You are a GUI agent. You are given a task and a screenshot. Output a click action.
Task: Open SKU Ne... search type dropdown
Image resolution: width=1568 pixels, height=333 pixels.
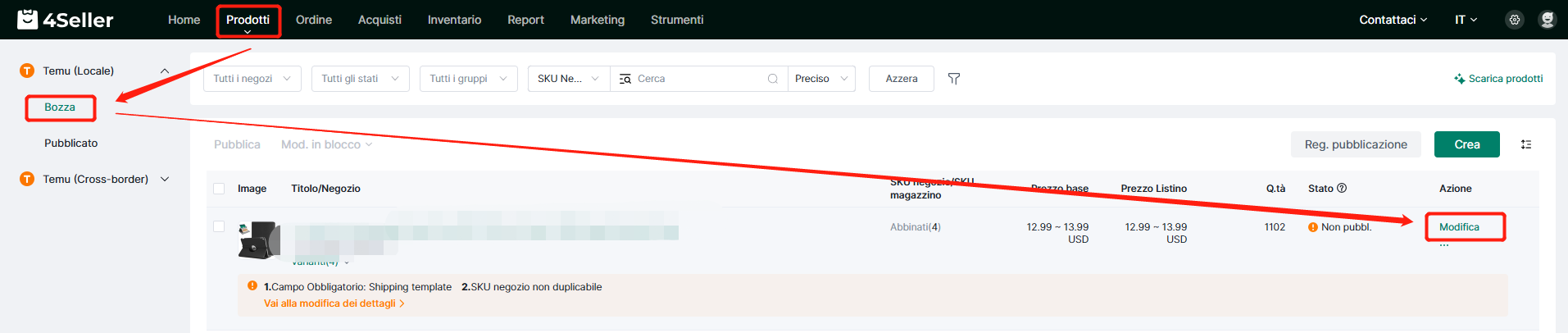[x=569, y=79]
